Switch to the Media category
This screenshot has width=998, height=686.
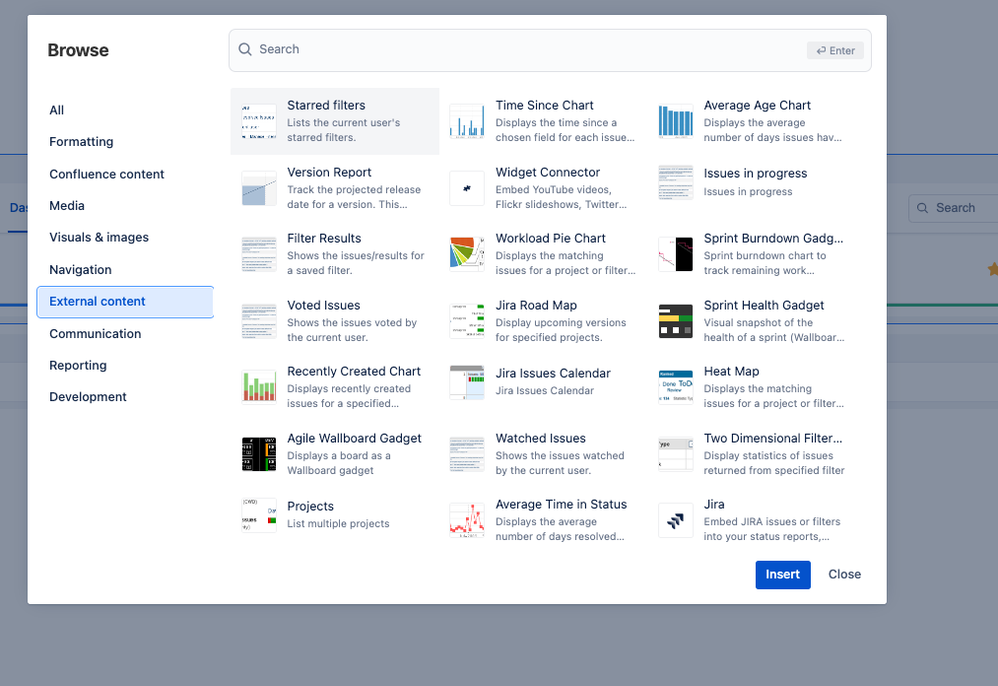pos(67,206)
